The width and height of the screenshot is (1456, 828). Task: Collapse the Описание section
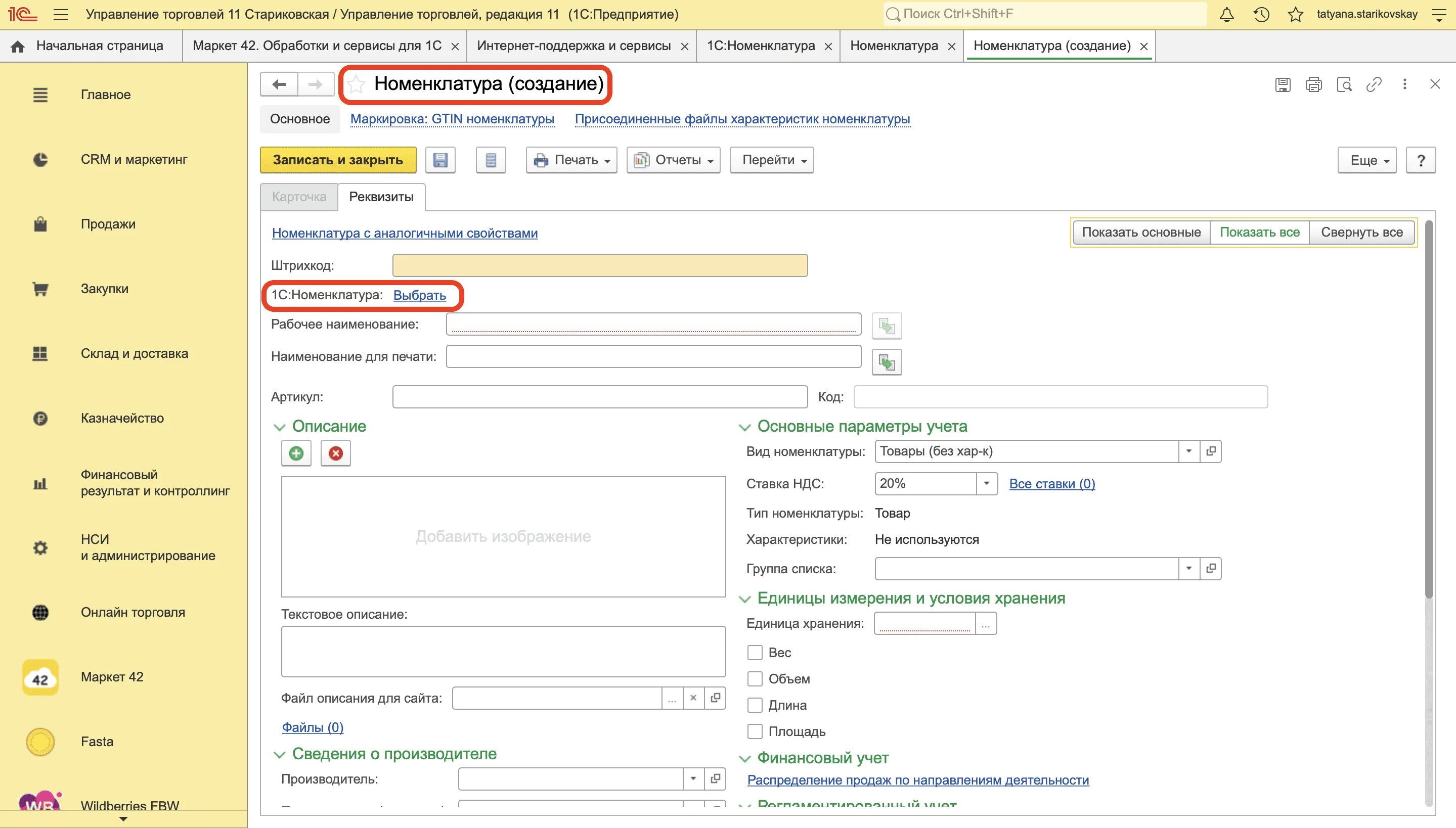click(279, 427)
